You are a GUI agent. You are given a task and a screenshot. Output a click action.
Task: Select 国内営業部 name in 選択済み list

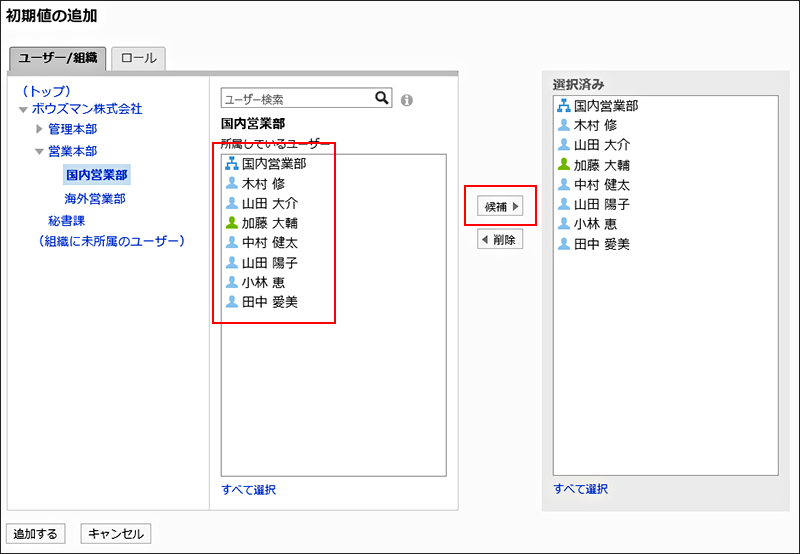[x=606, y=106]
